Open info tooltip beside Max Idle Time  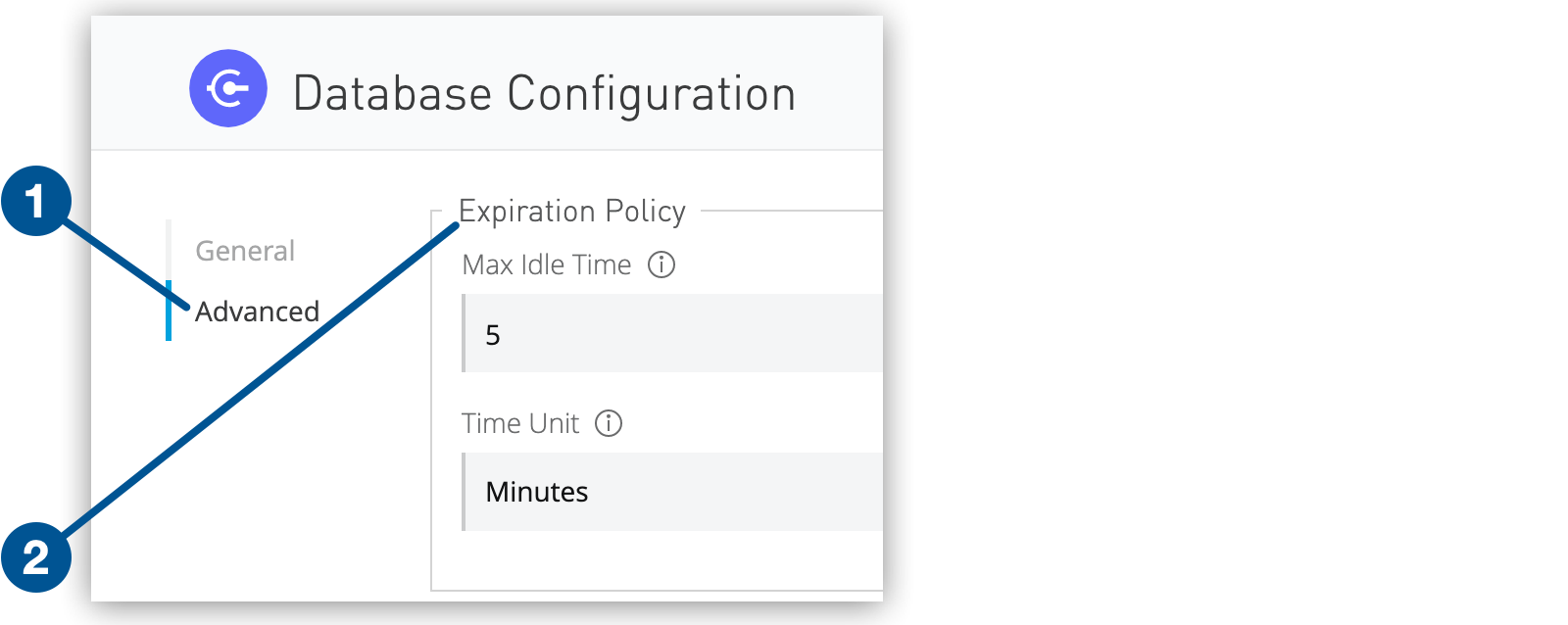pyautogui.click(x=661, y=264)
